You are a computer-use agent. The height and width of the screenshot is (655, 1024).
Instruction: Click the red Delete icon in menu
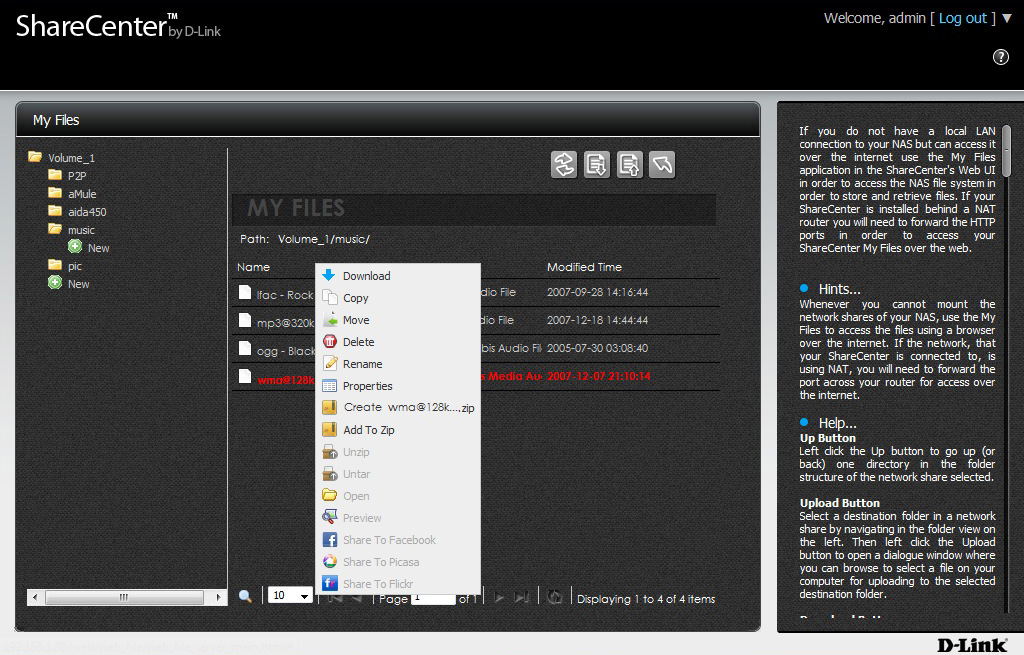tap(330, 342)
